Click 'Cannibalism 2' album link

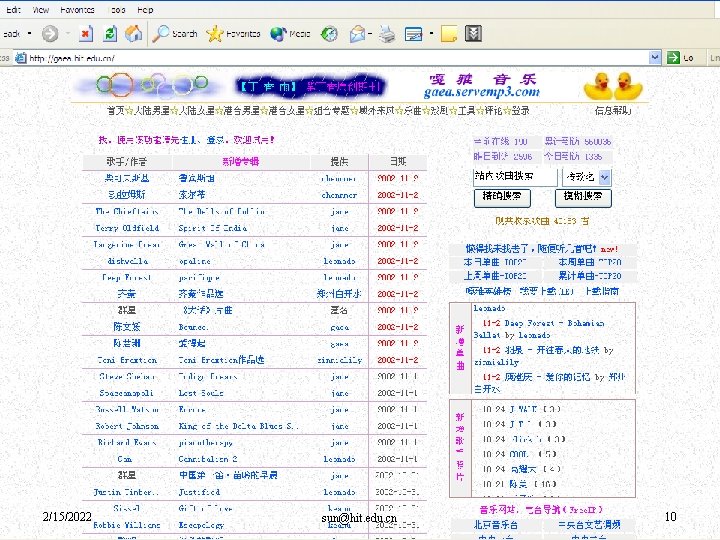coord(208,459)
